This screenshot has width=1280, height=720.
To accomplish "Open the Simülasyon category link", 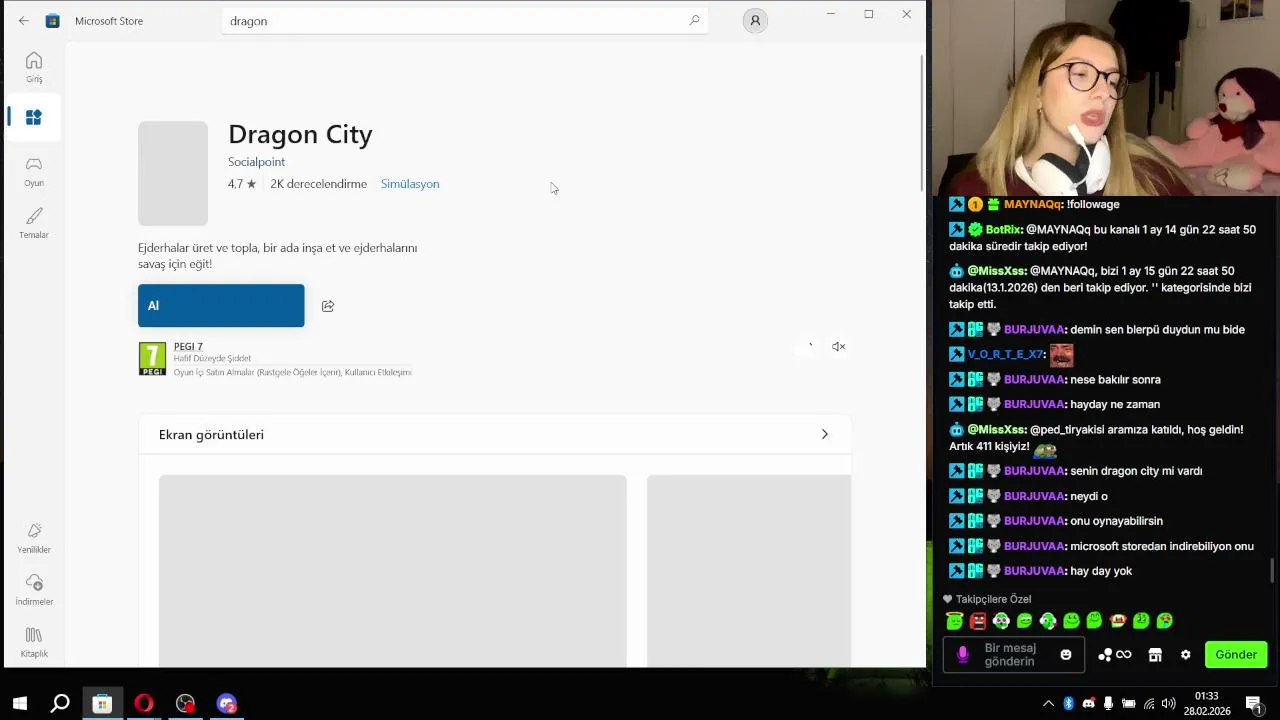I will pos(410,184).
